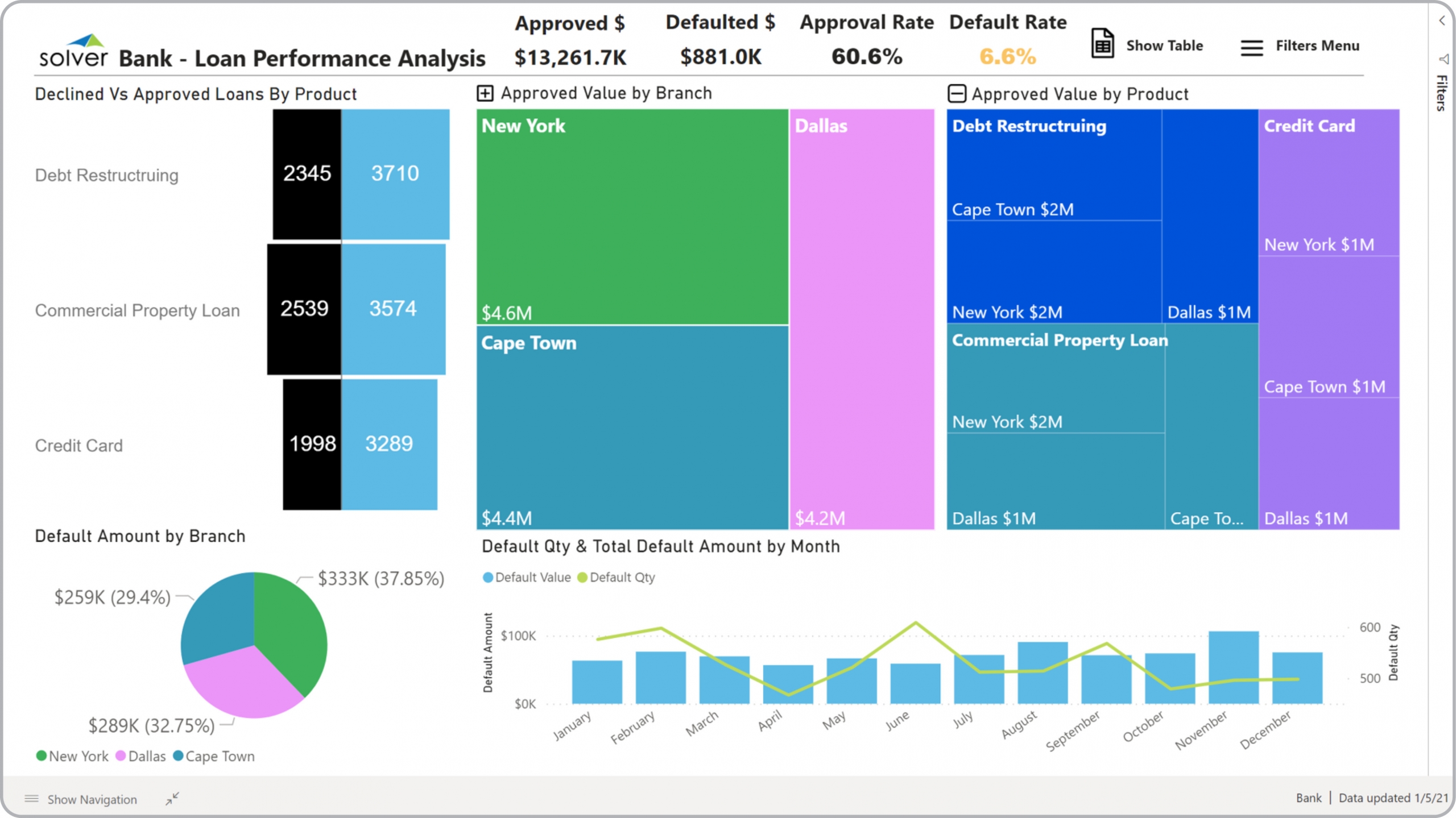Click the Show Table document icon

(x=1102, y=44)
